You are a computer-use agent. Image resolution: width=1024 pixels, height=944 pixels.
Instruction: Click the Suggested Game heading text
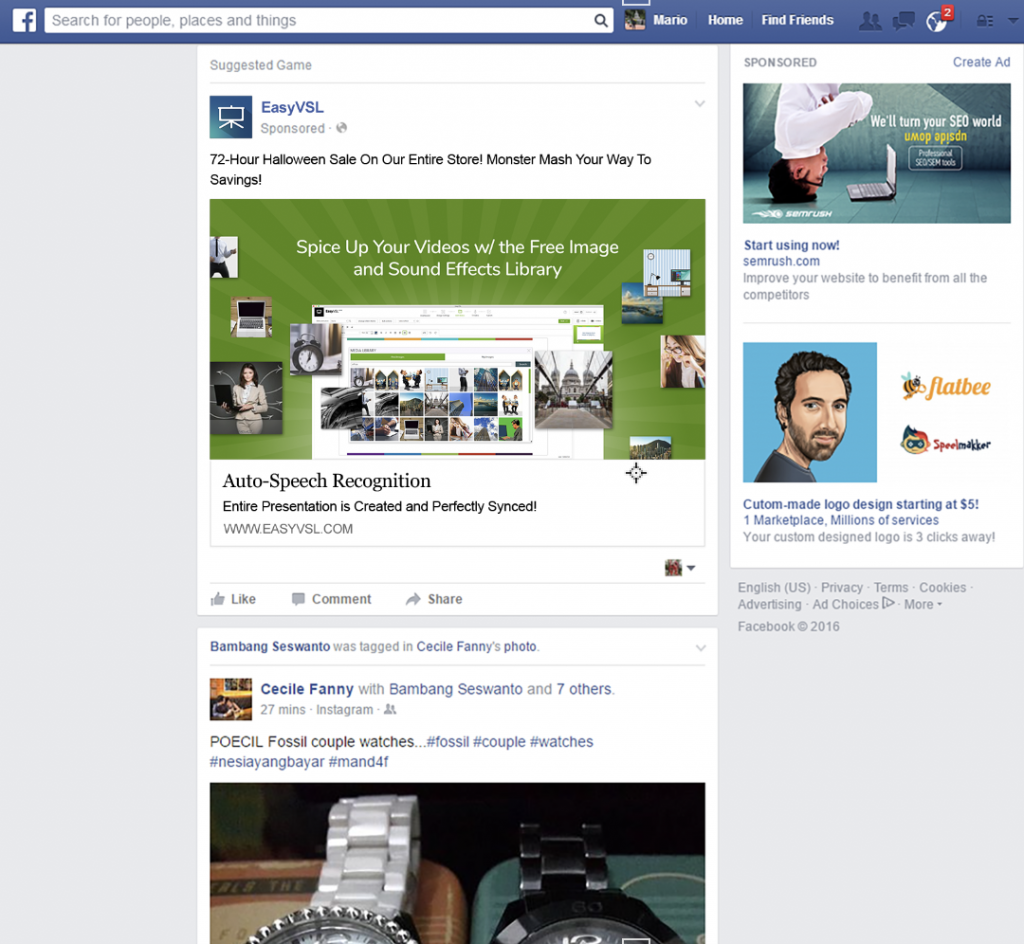click(x=261, y=65)
